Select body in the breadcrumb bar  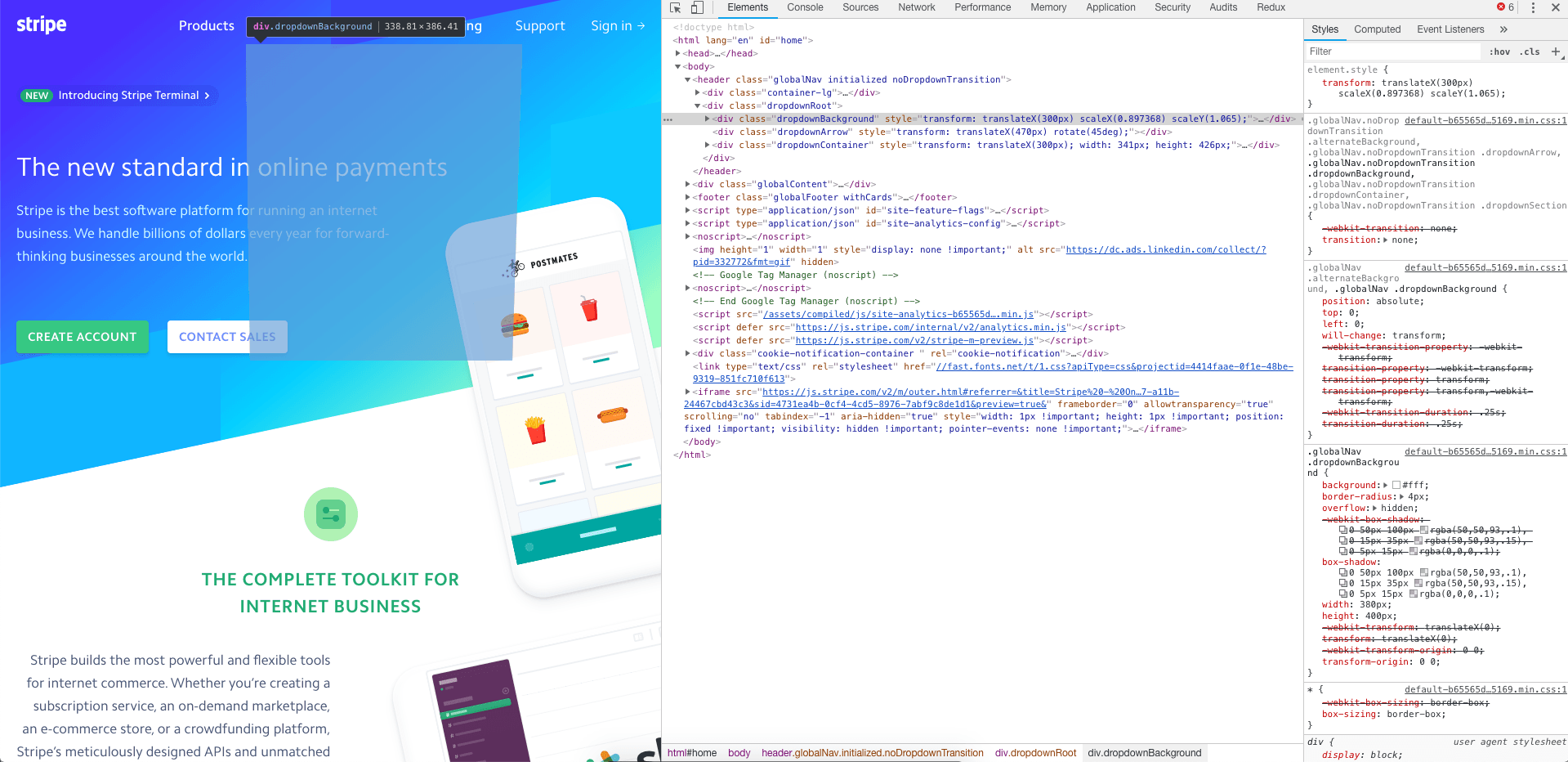tap(739, 753)
